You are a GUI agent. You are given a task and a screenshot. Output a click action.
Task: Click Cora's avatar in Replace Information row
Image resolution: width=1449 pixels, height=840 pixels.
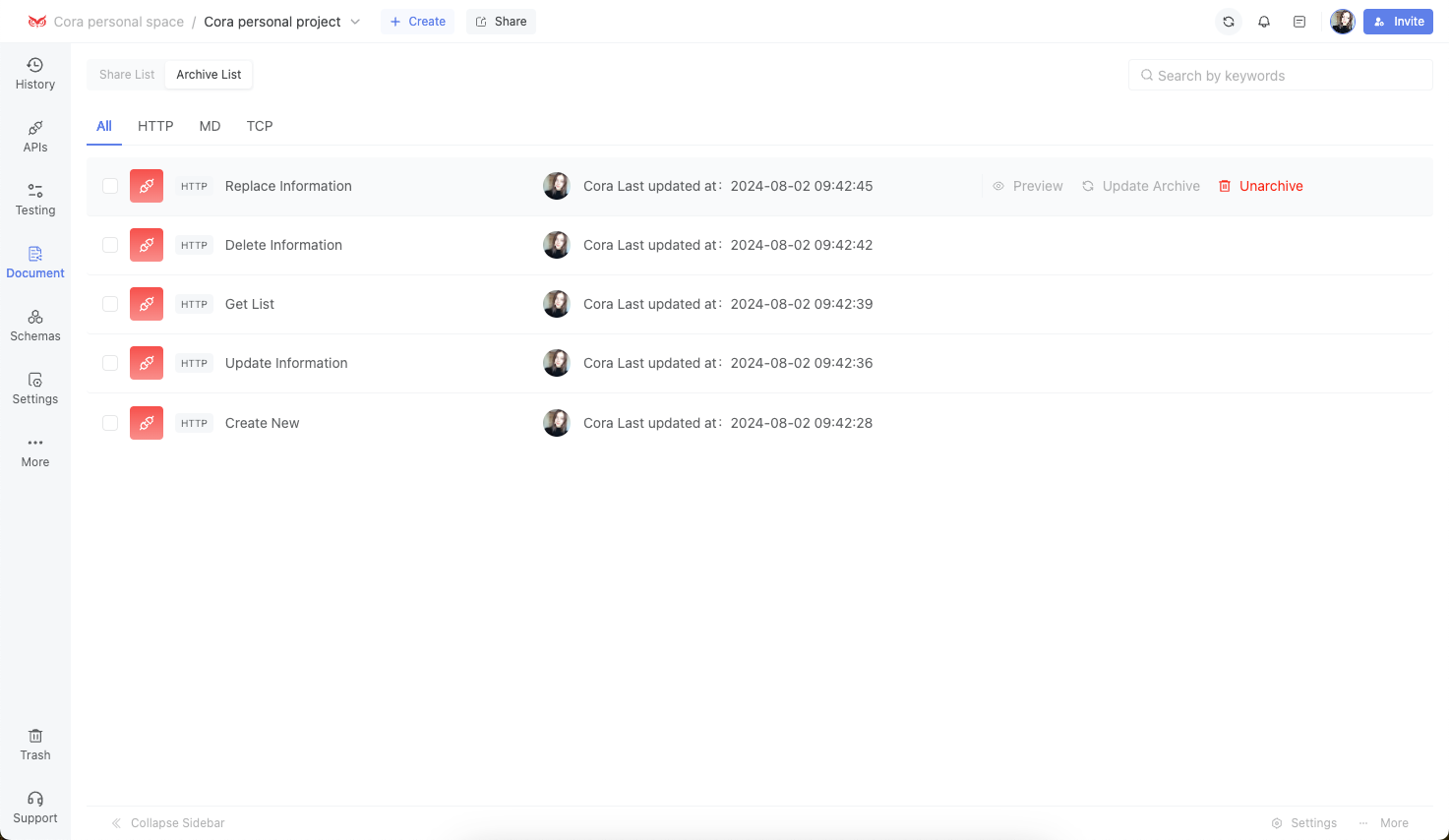coord(557,186)
